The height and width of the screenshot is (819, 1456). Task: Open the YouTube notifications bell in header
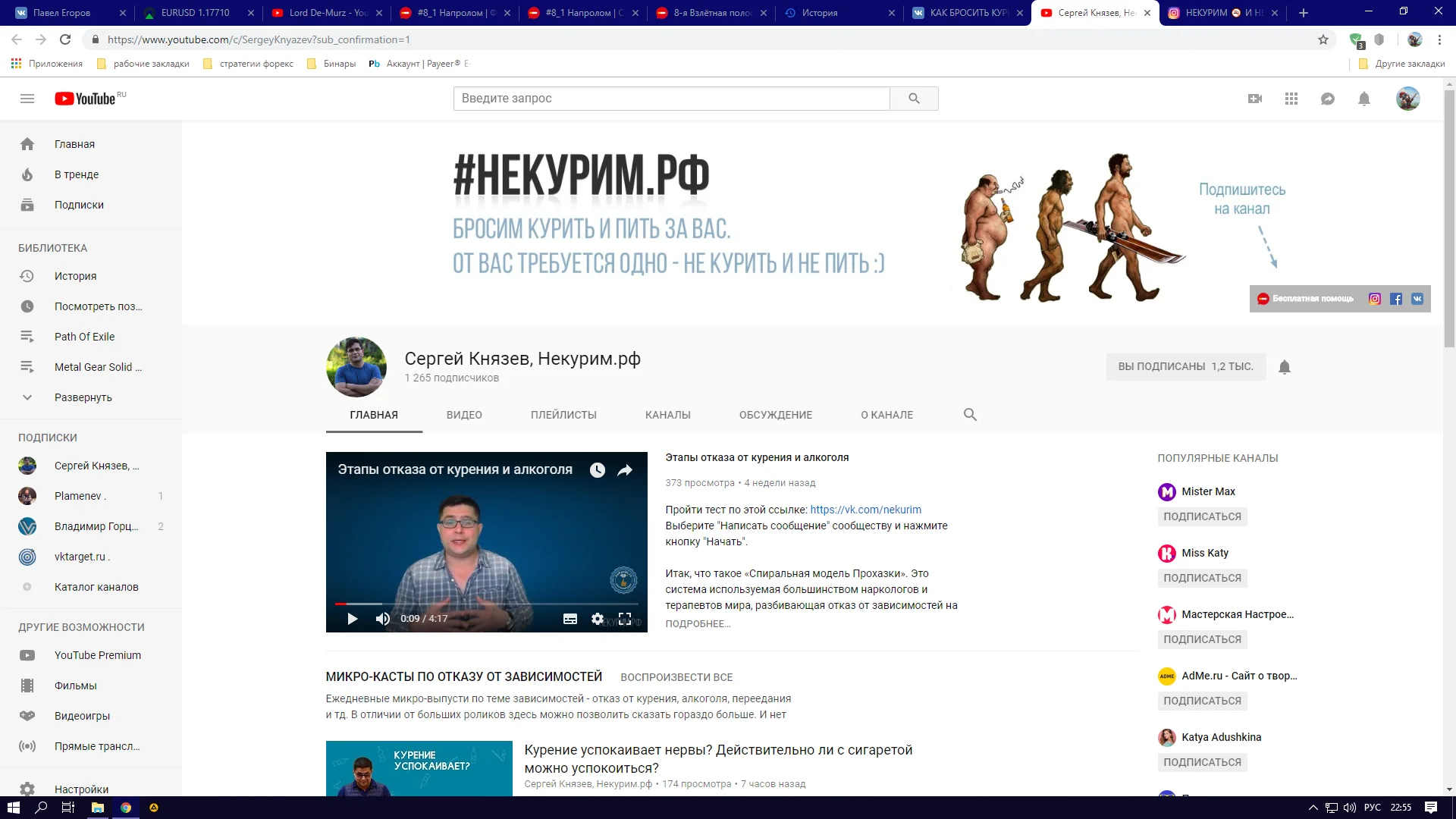pos(1364,99)
